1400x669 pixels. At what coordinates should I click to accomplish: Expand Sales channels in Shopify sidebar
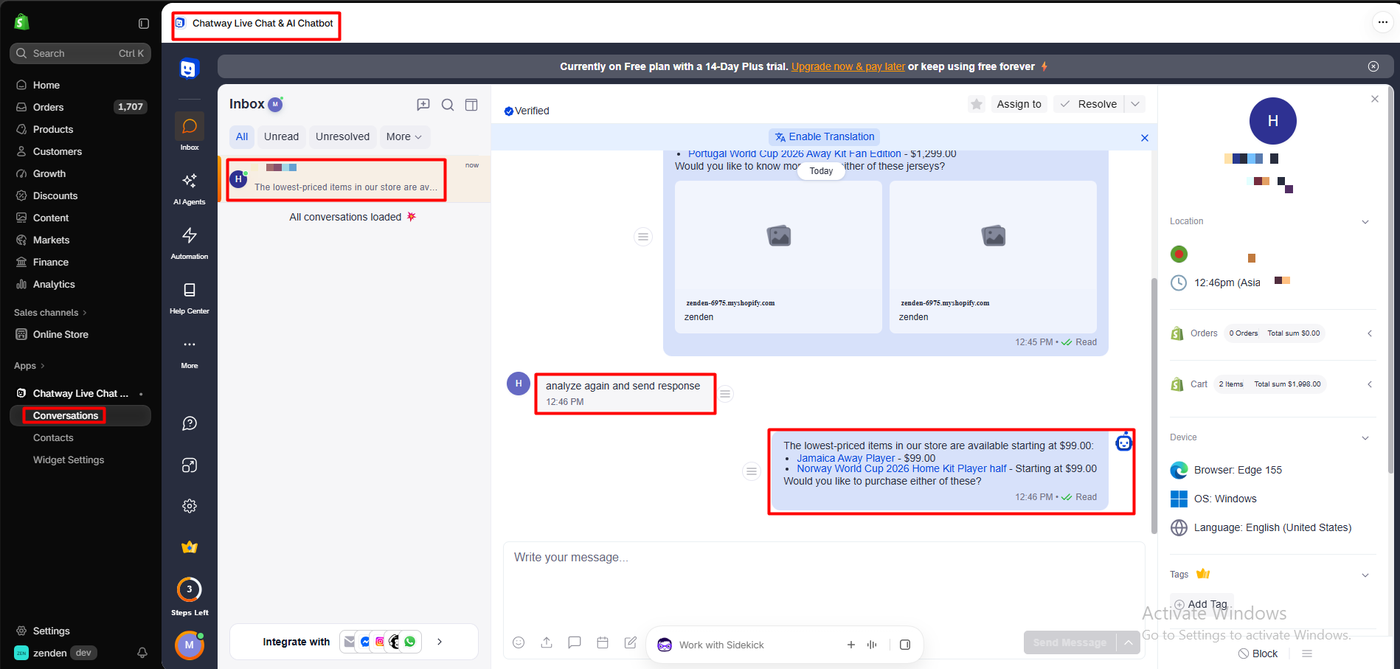50,313
